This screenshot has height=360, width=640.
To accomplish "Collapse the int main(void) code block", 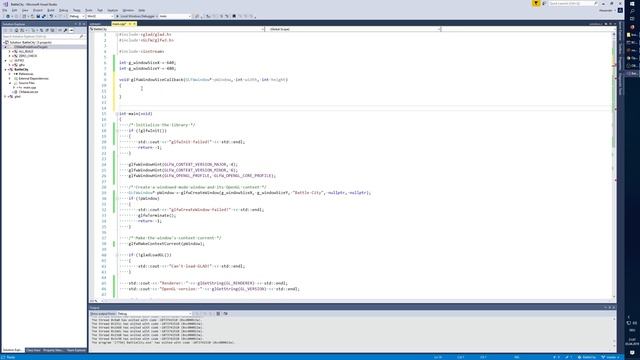I will click(117, 113).
